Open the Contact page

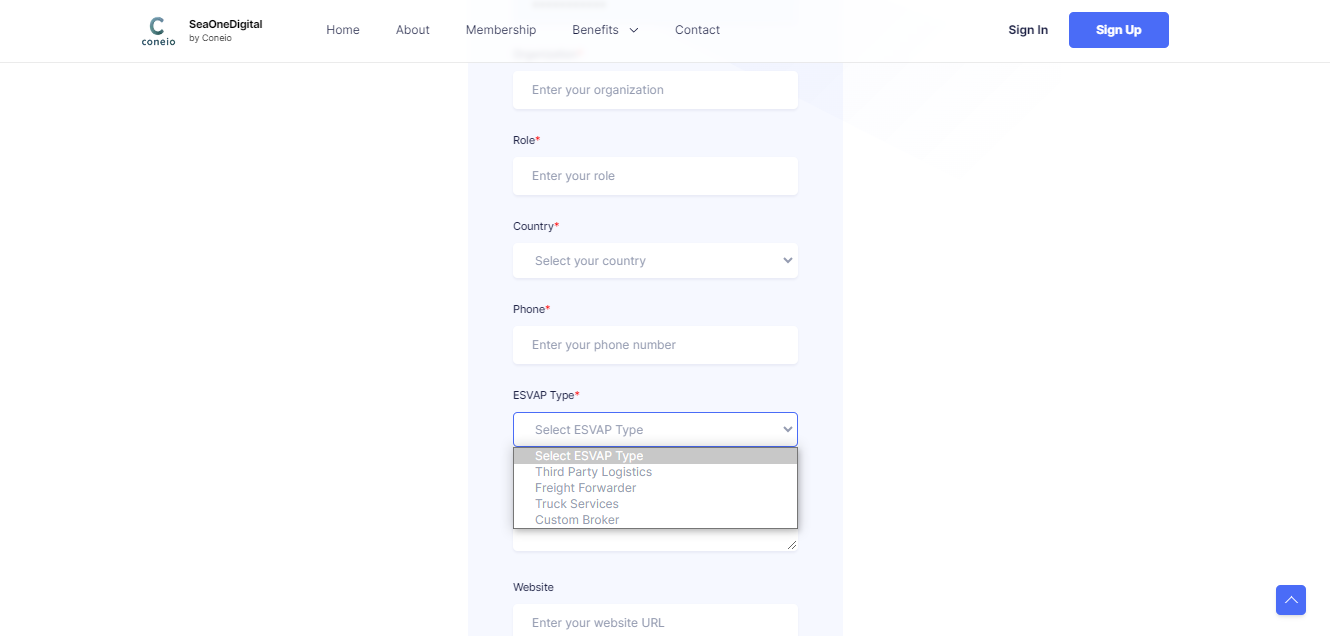tap(697, 30)
